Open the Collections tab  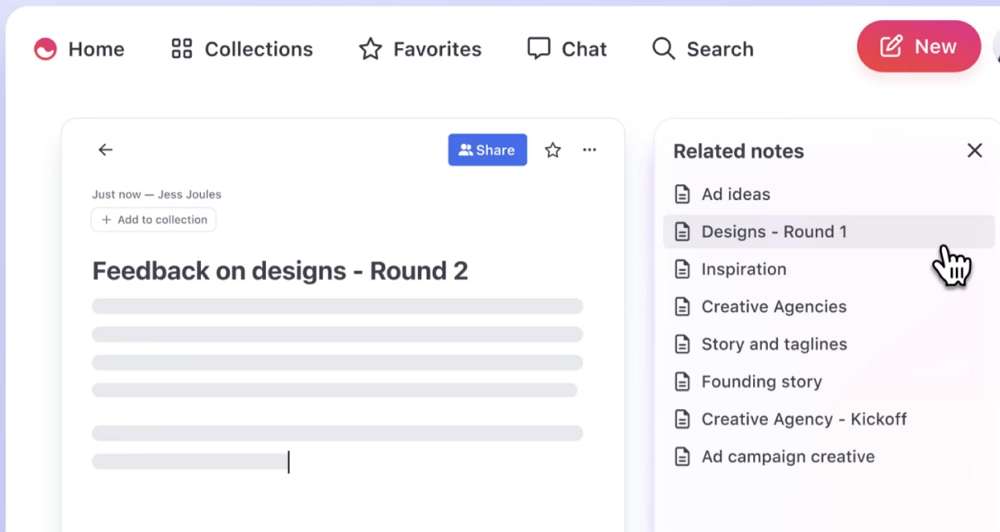click(242, 49)
